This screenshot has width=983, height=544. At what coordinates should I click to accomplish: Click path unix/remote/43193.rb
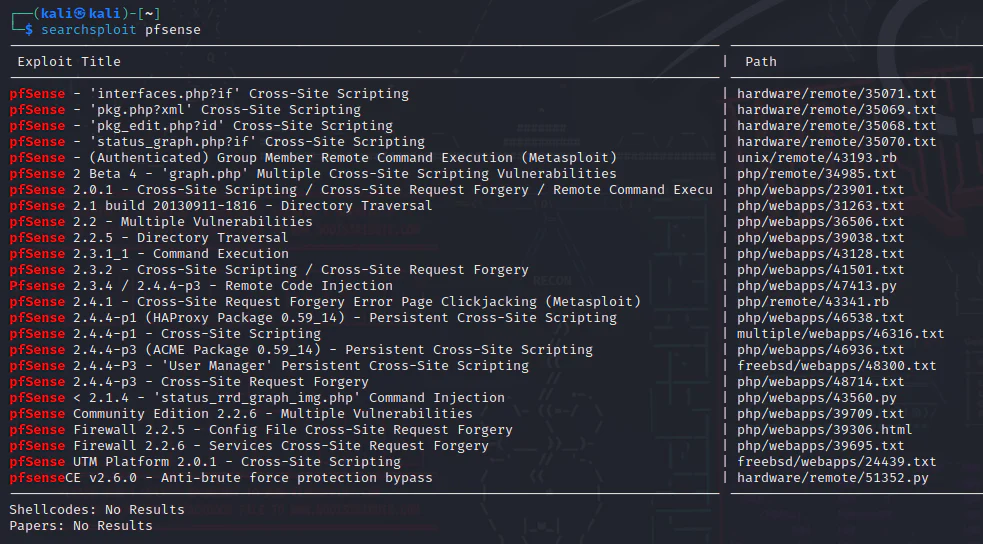[816, 157]
